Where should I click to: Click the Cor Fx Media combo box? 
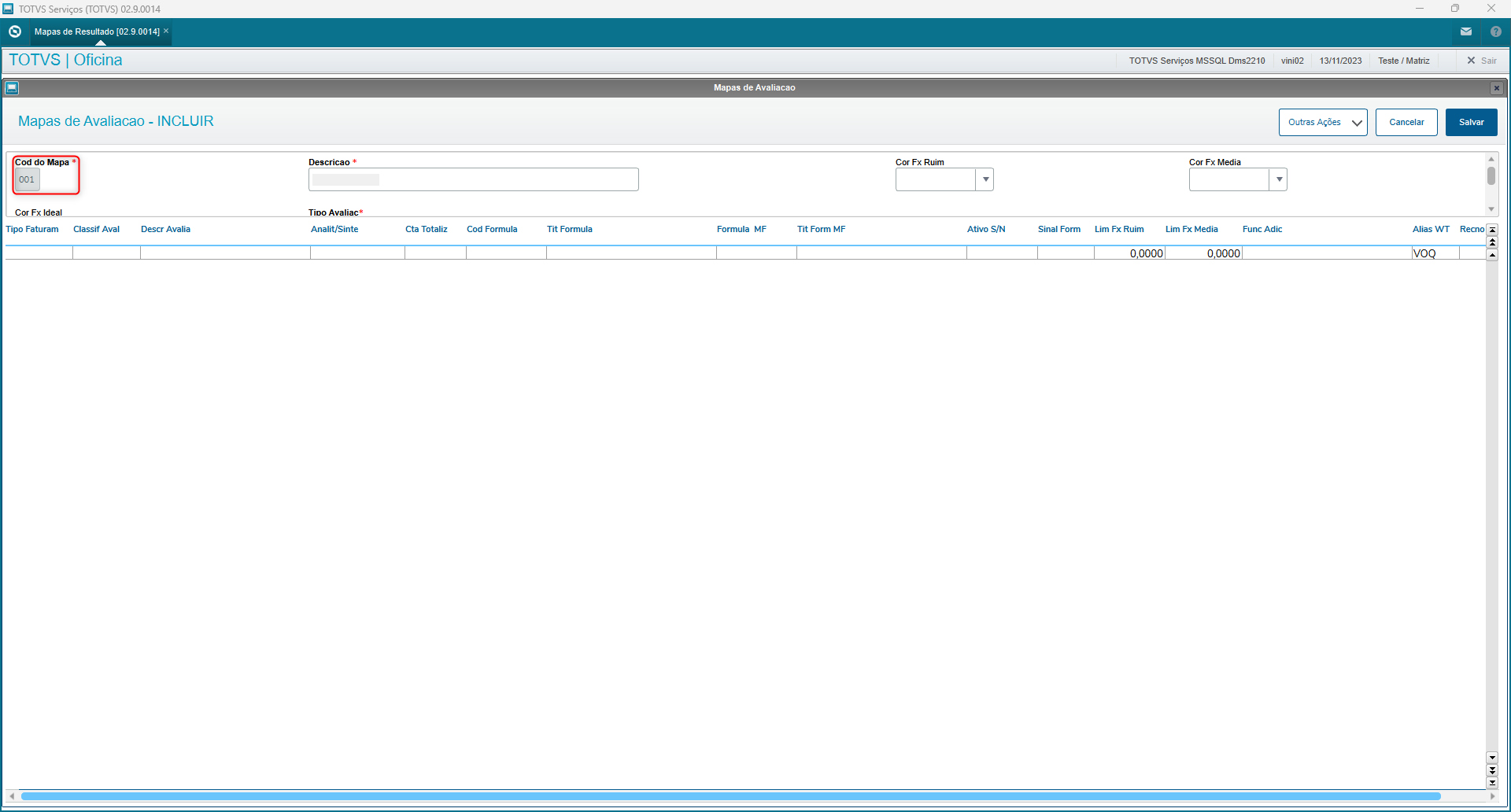1238,179
